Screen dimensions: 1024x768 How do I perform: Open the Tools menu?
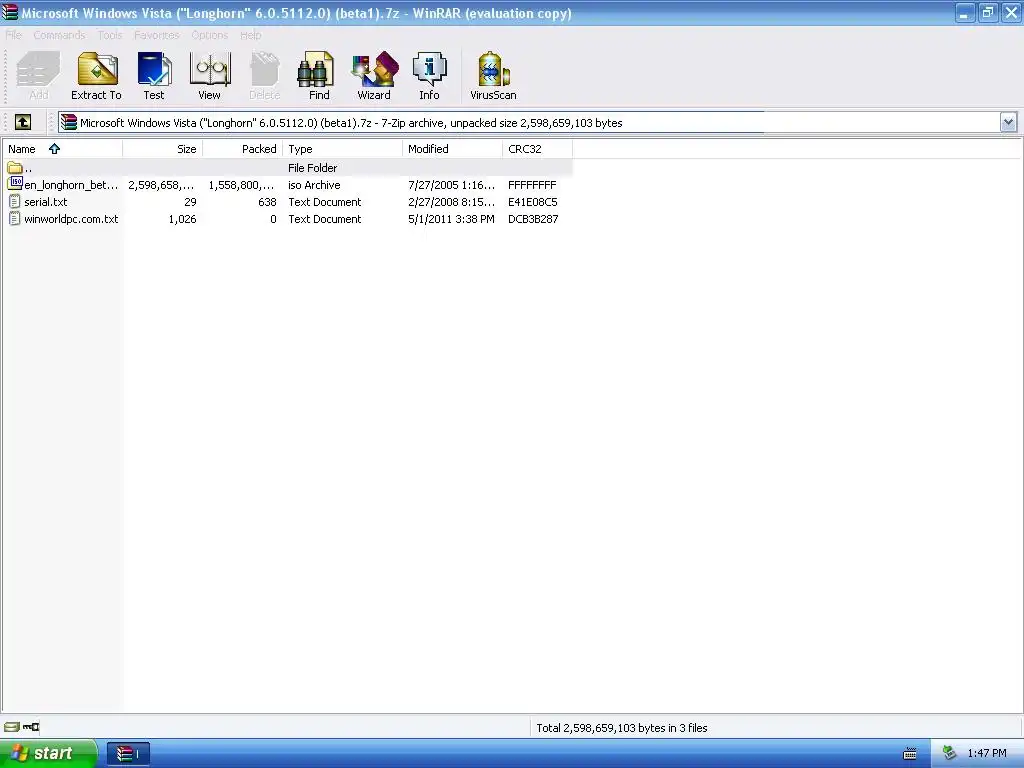110,35
